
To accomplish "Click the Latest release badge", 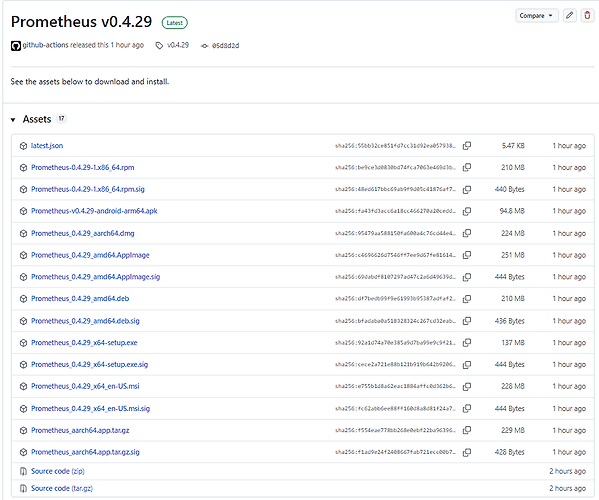I will coord(175,23).
